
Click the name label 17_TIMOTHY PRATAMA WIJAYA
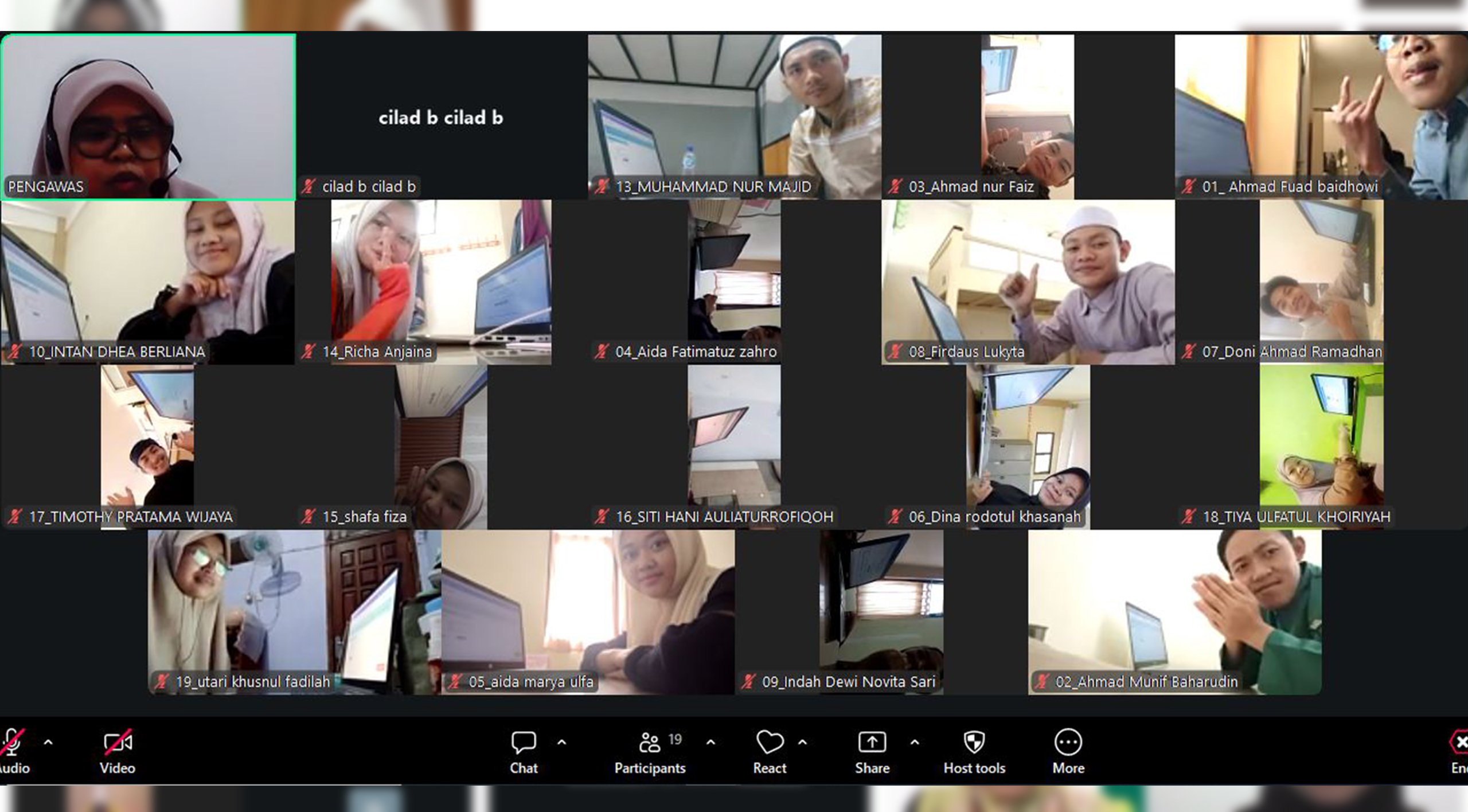(x=131, y=517)
